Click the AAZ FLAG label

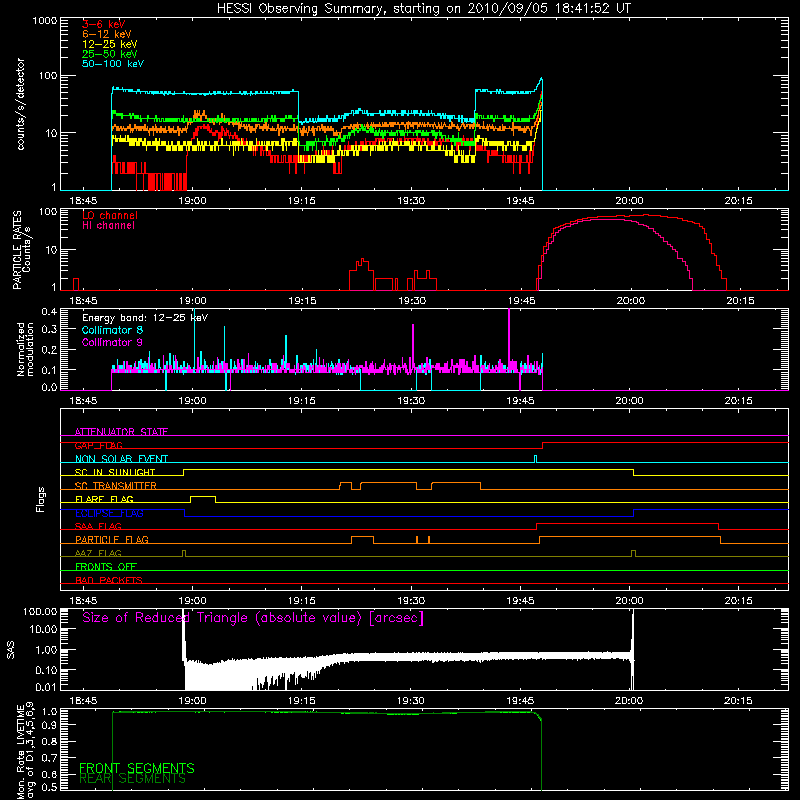[x=98, y=553]
